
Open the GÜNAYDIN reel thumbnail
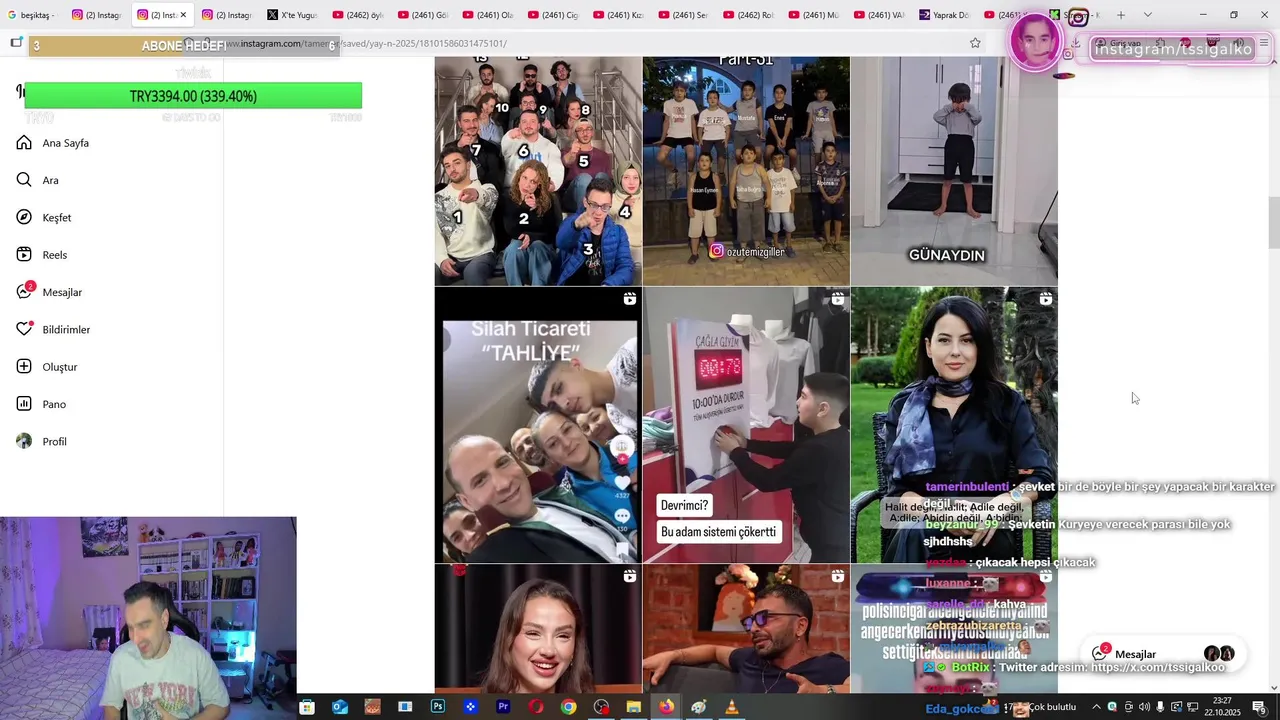coord(954,171)
